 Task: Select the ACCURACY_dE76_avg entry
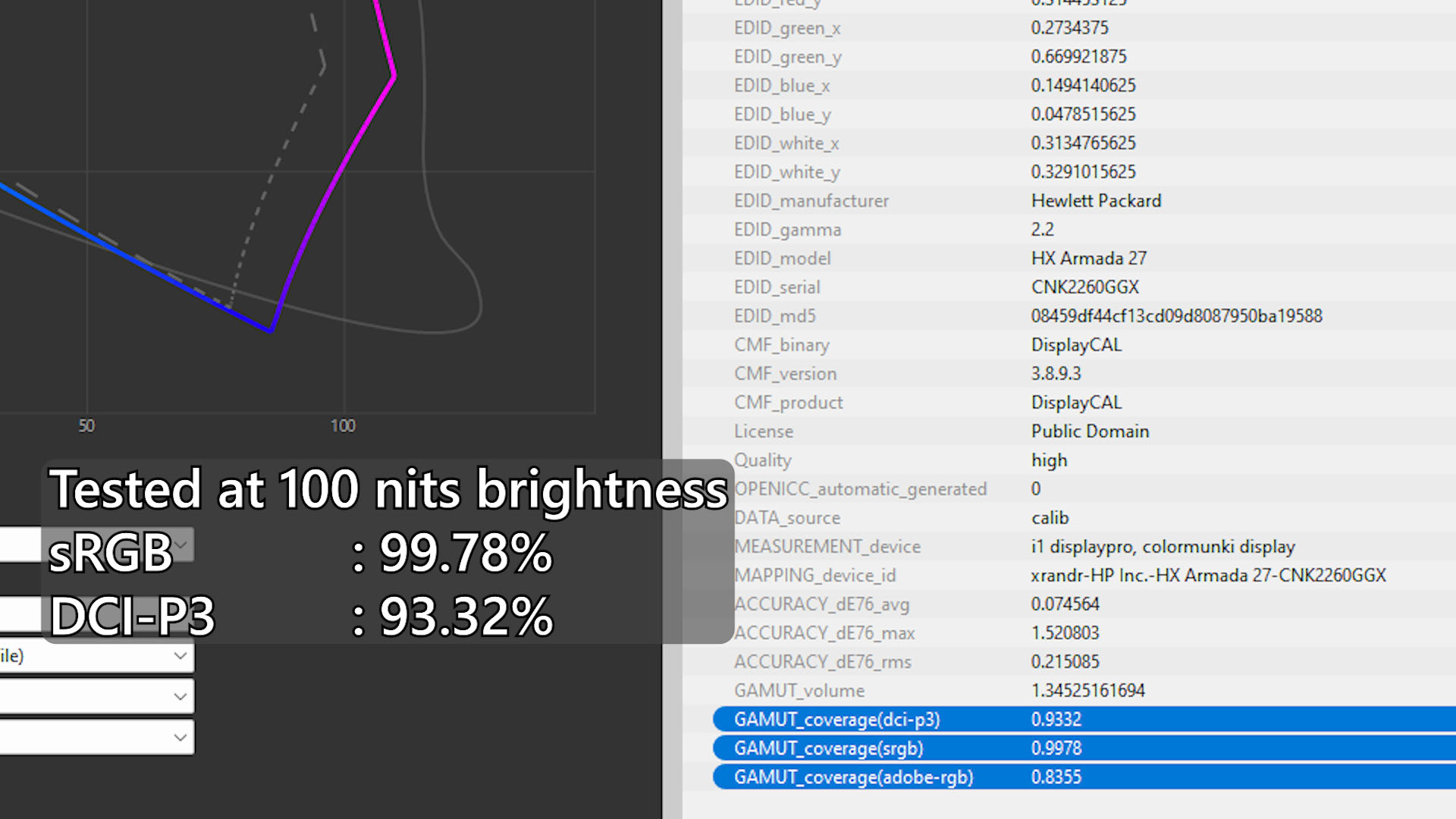tap(821, 604)
